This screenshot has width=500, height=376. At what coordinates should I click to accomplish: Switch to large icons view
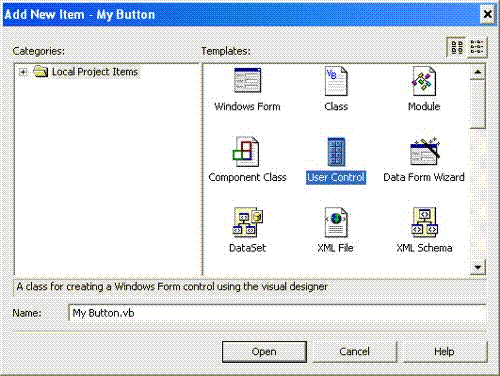click(x=457, y=47)
